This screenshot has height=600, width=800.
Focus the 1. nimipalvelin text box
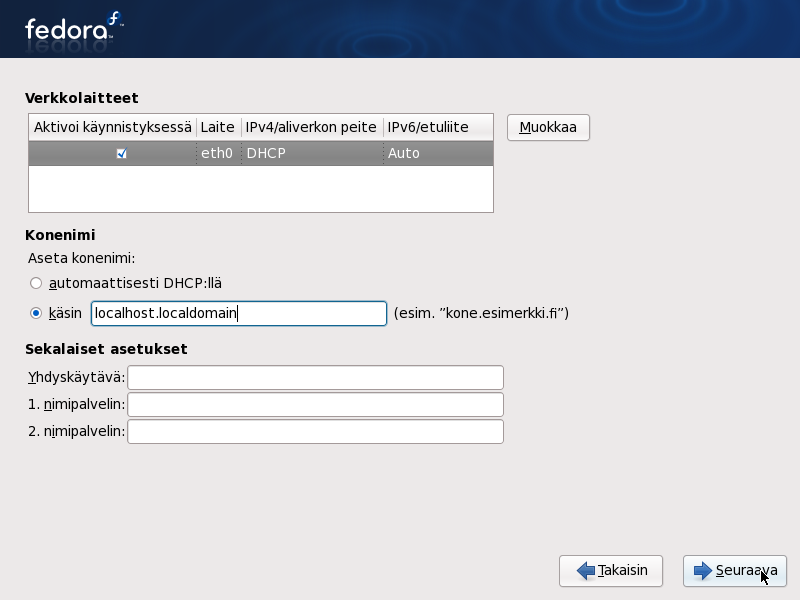point(315,404)
